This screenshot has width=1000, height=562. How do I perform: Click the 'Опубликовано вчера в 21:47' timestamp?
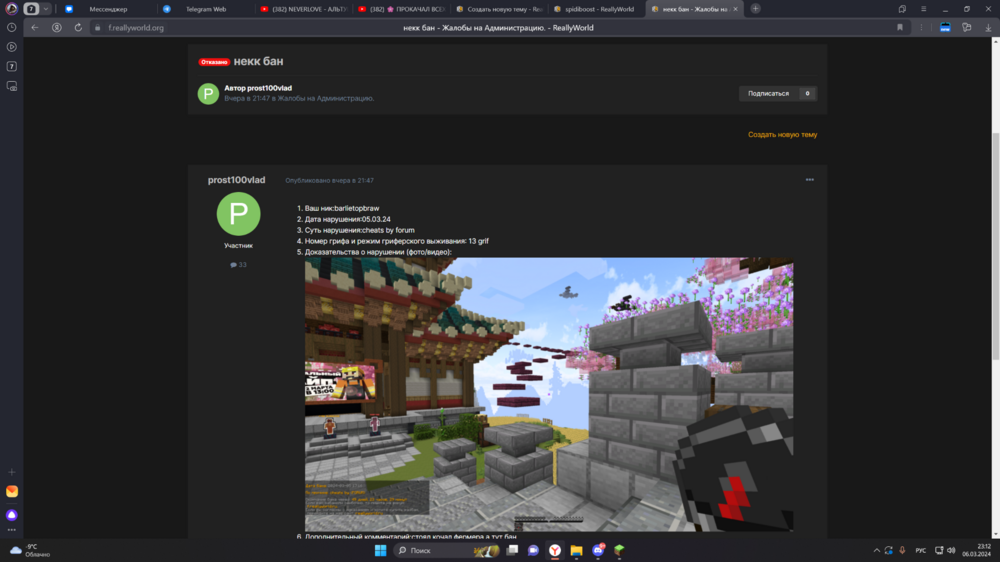[x=329, y=181]
